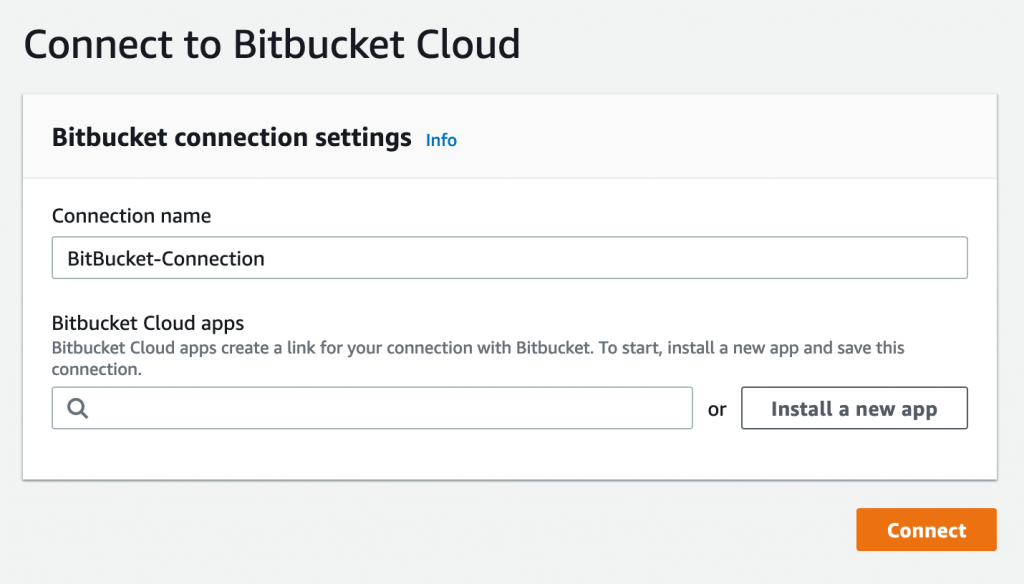This screenshot has height=584, width=1024.
Task: Click the Connection name label
Action: coord(131,215)
